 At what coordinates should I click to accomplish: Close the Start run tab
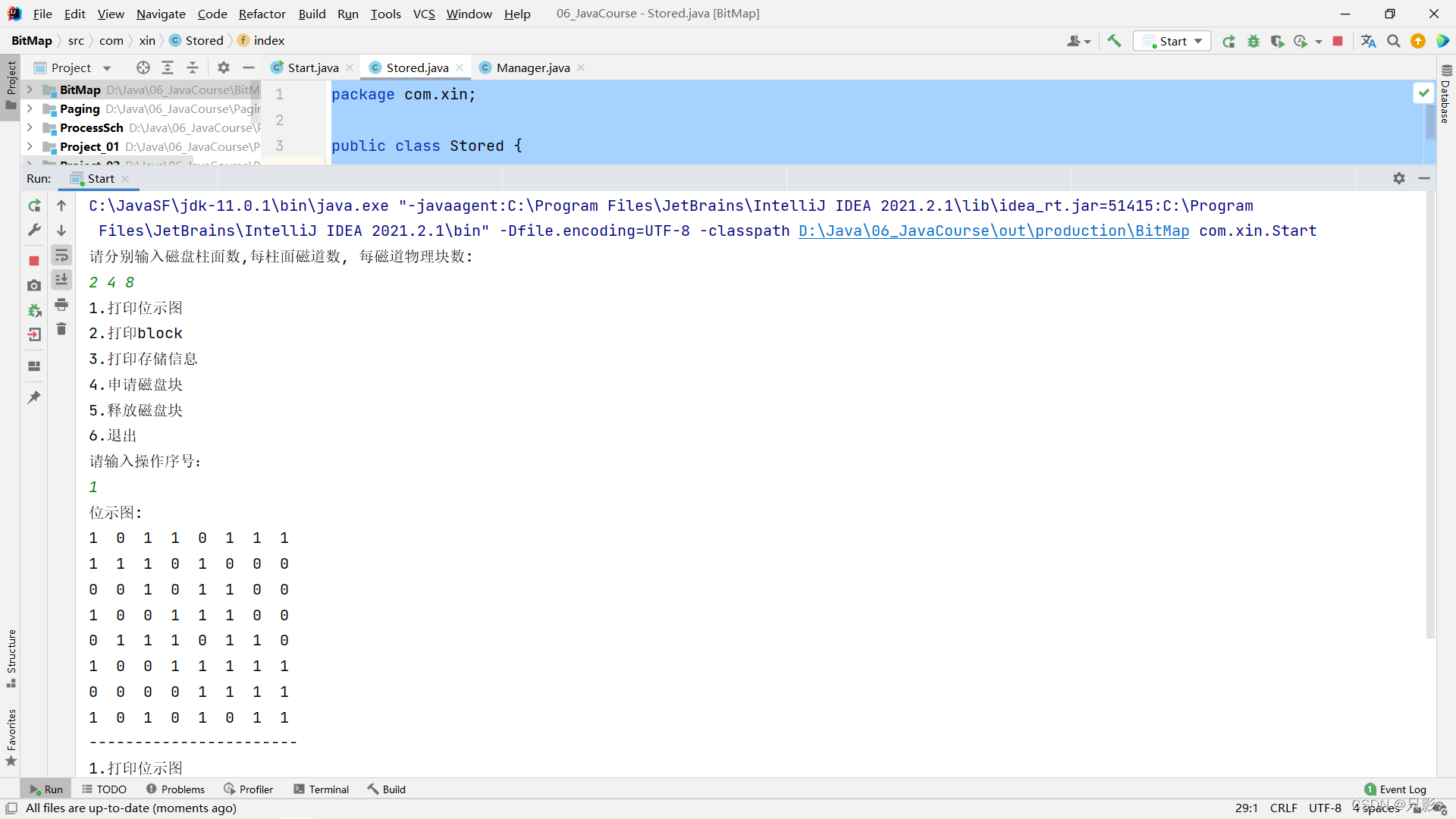click(x=125, y=179)
